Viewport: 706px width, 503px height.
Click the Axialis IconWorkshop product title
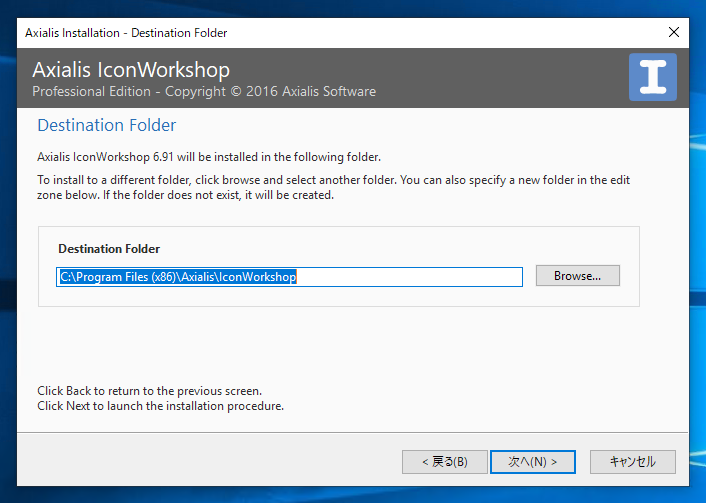(x=131, y=70)
